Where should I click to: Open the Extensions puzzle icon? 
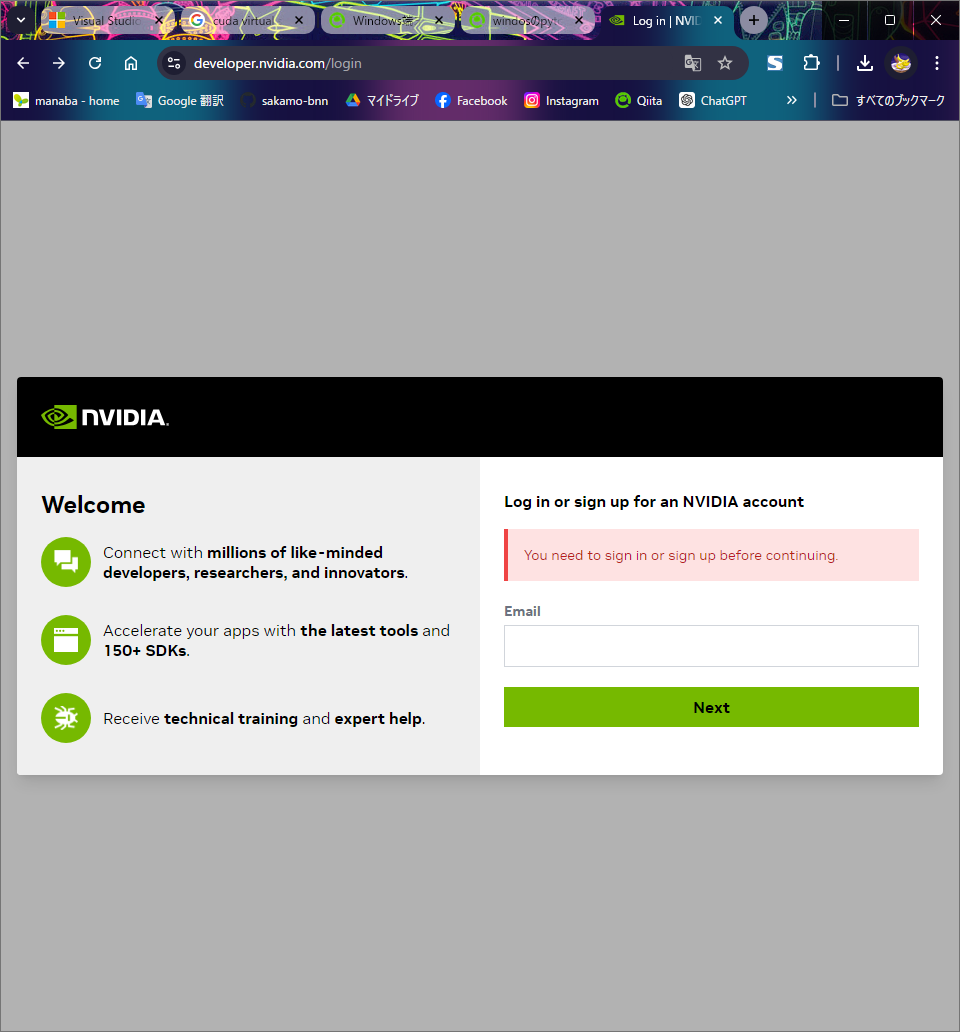(811, 63)
